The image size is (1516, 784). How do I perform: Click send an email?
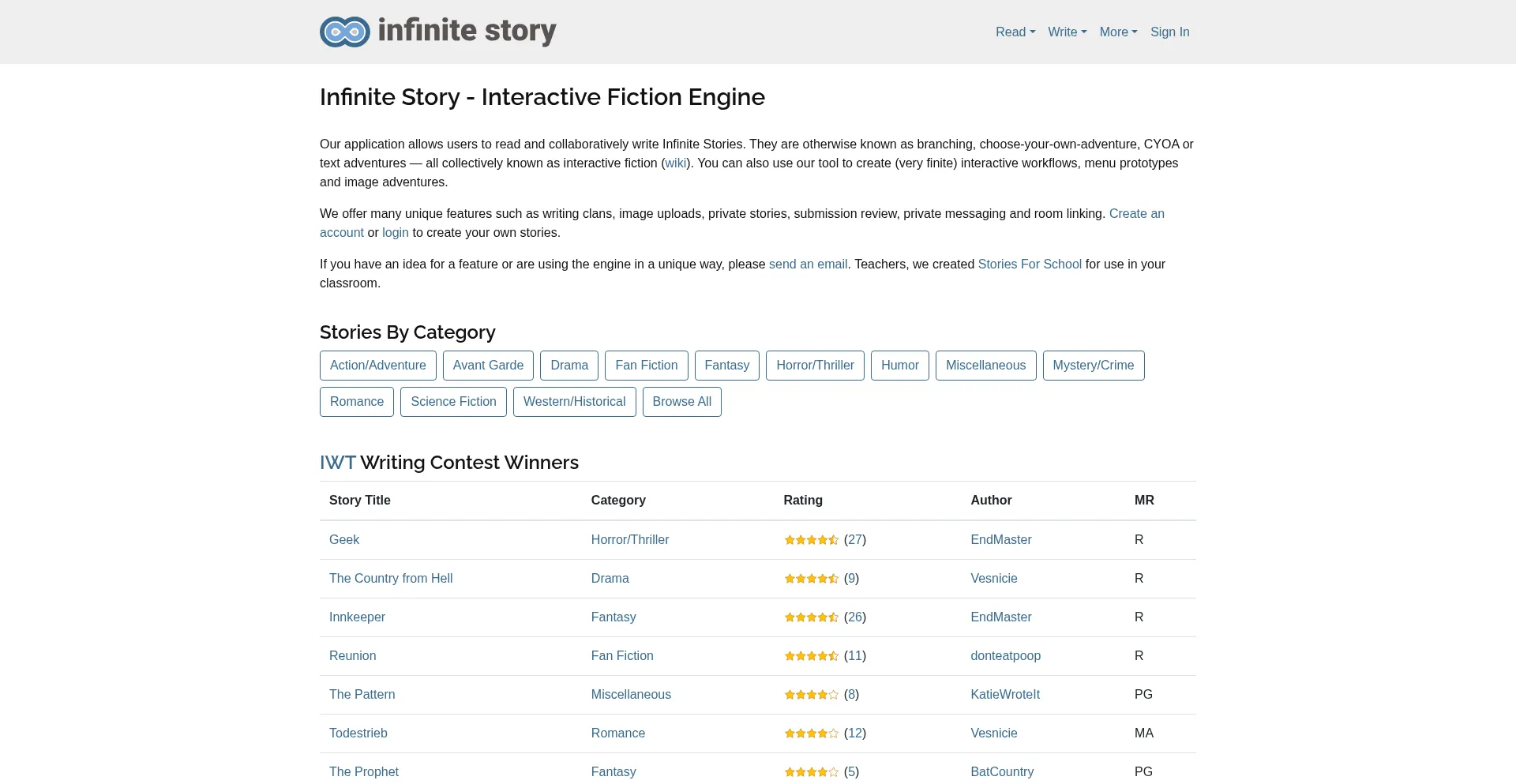tap(808, 264)
